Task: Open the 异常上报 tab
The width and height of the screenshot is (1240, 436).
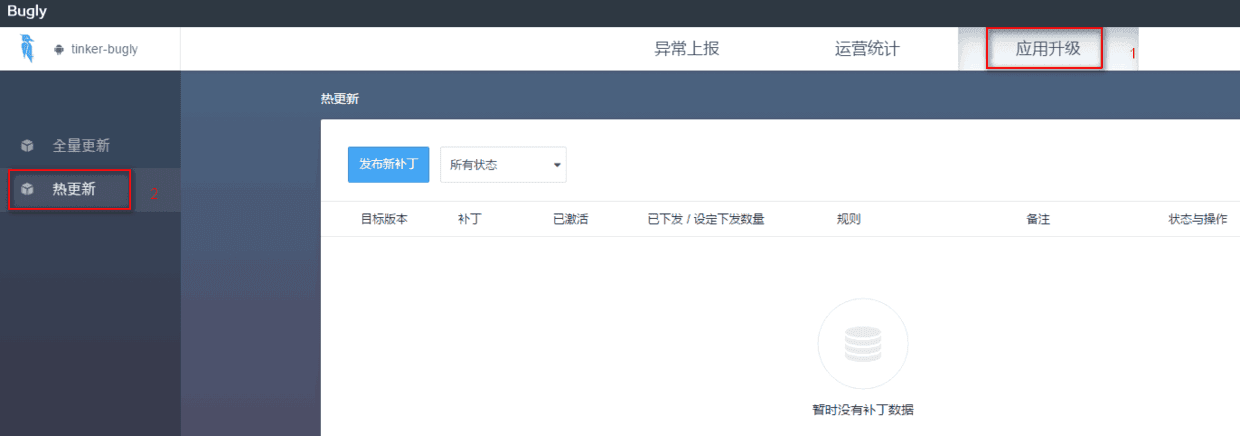Action: (687, 48)
